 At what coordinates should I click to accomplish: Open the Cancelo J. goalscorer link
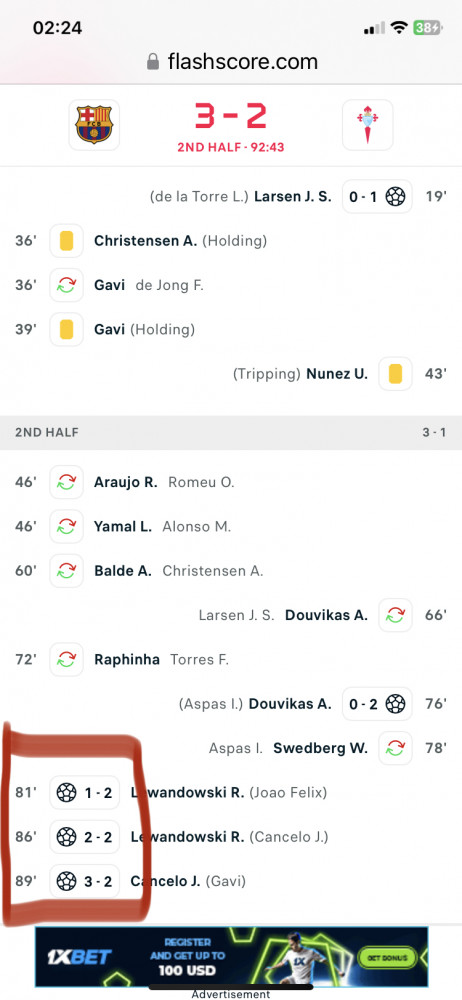[165, 881]
